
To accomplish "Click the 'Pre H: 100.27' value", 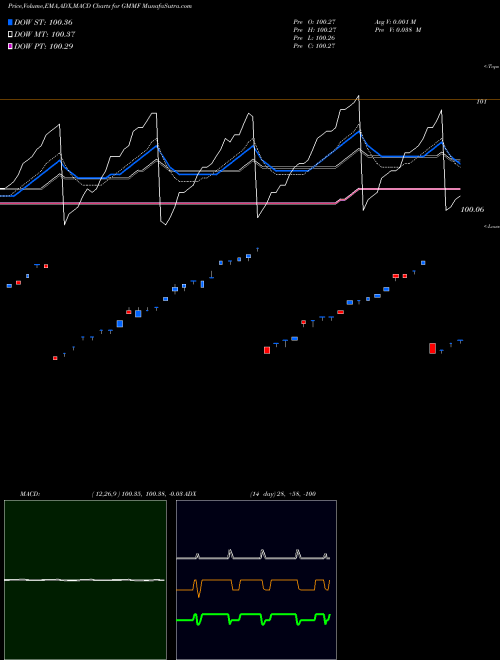I will (314, 30).
